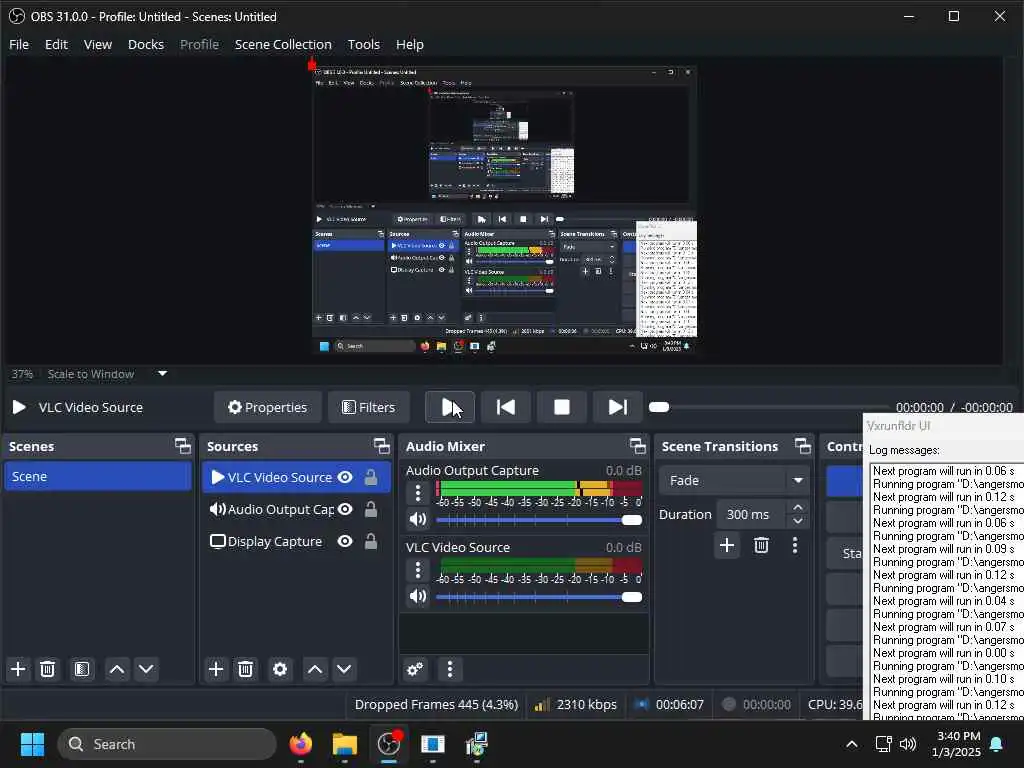Open the Tools menu

(363, 44)
